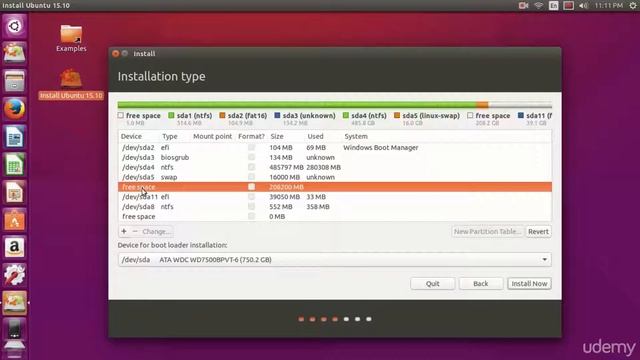Click Windows Boot Manager system entry
640x360 pixels.
point(380,147)
